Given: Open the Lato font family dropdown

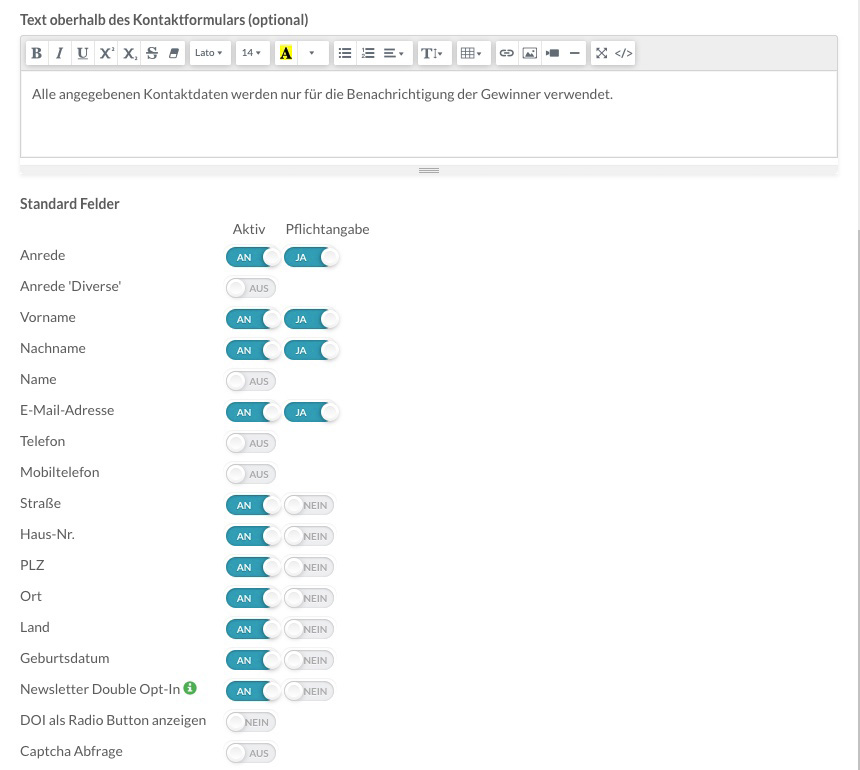Looking at the screenshot, I should 210,53.
